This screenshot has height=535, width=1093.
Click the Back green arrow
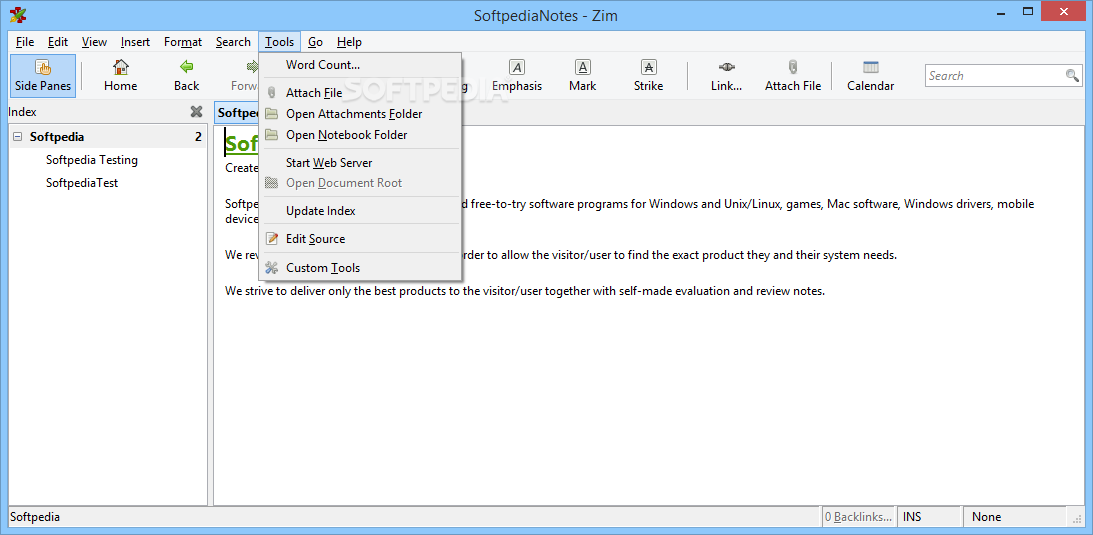(187, 68)
